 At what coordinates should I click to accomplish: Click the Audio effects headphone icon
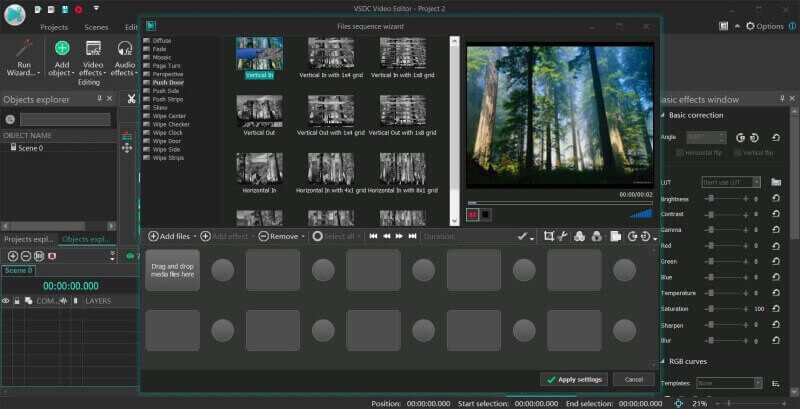click(126, 48)
